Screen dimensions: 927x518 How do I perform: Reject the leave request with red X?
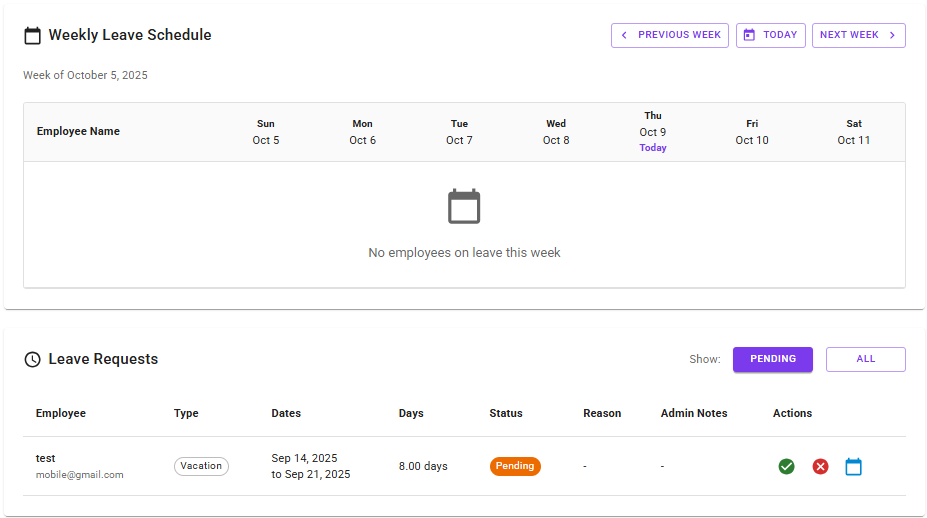(820, 466)
